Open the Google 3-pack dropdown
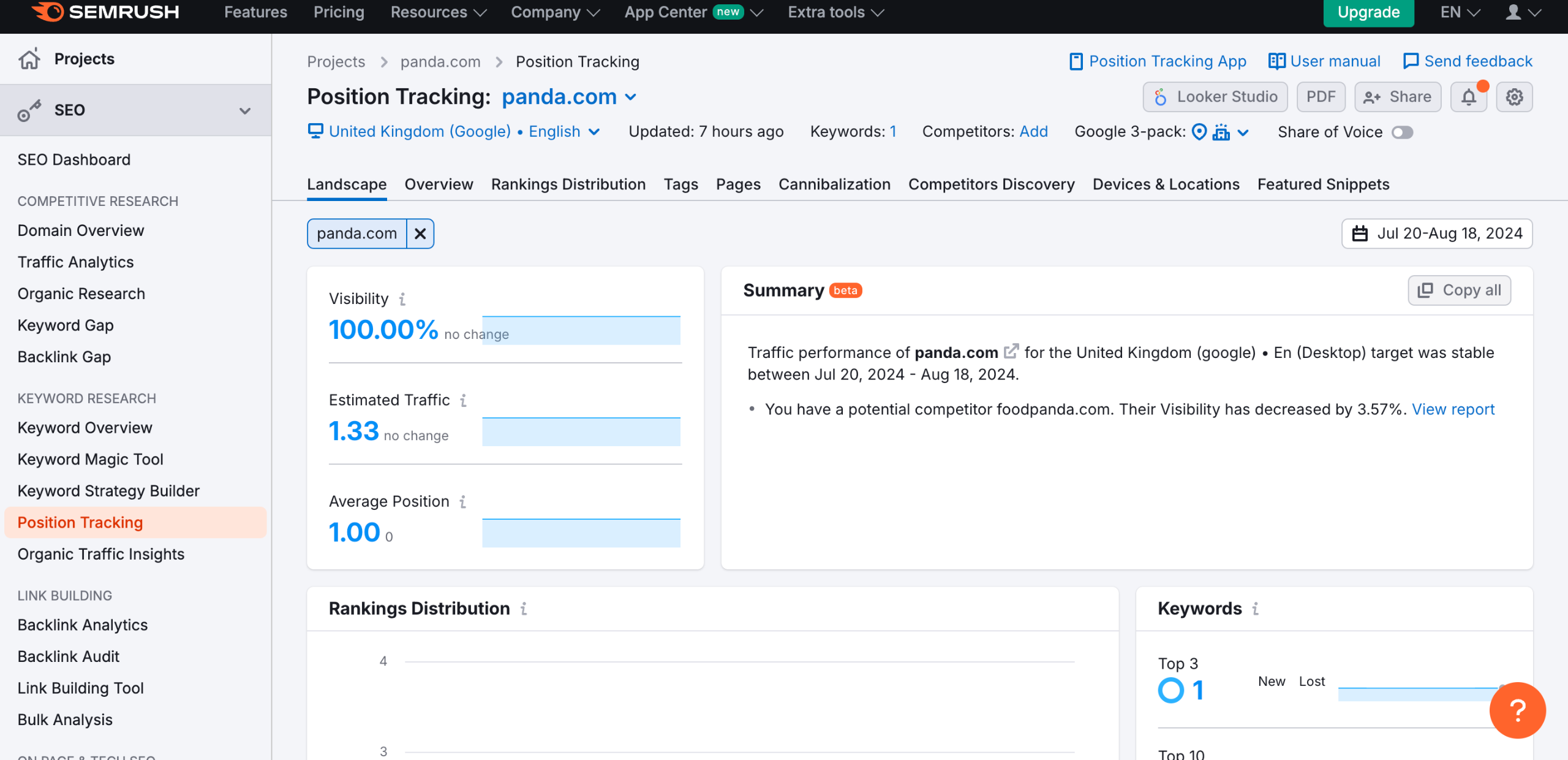 (x=1243, y=132)
